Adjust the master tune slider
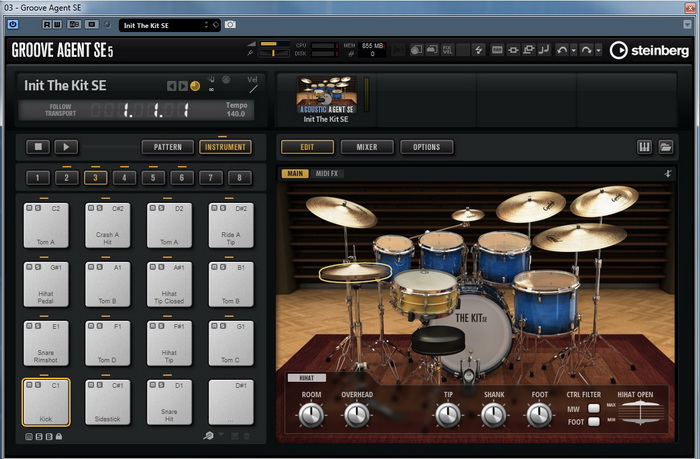Viewport: 700px width, 459px height. pyautogui.click(x=275, y=53)
